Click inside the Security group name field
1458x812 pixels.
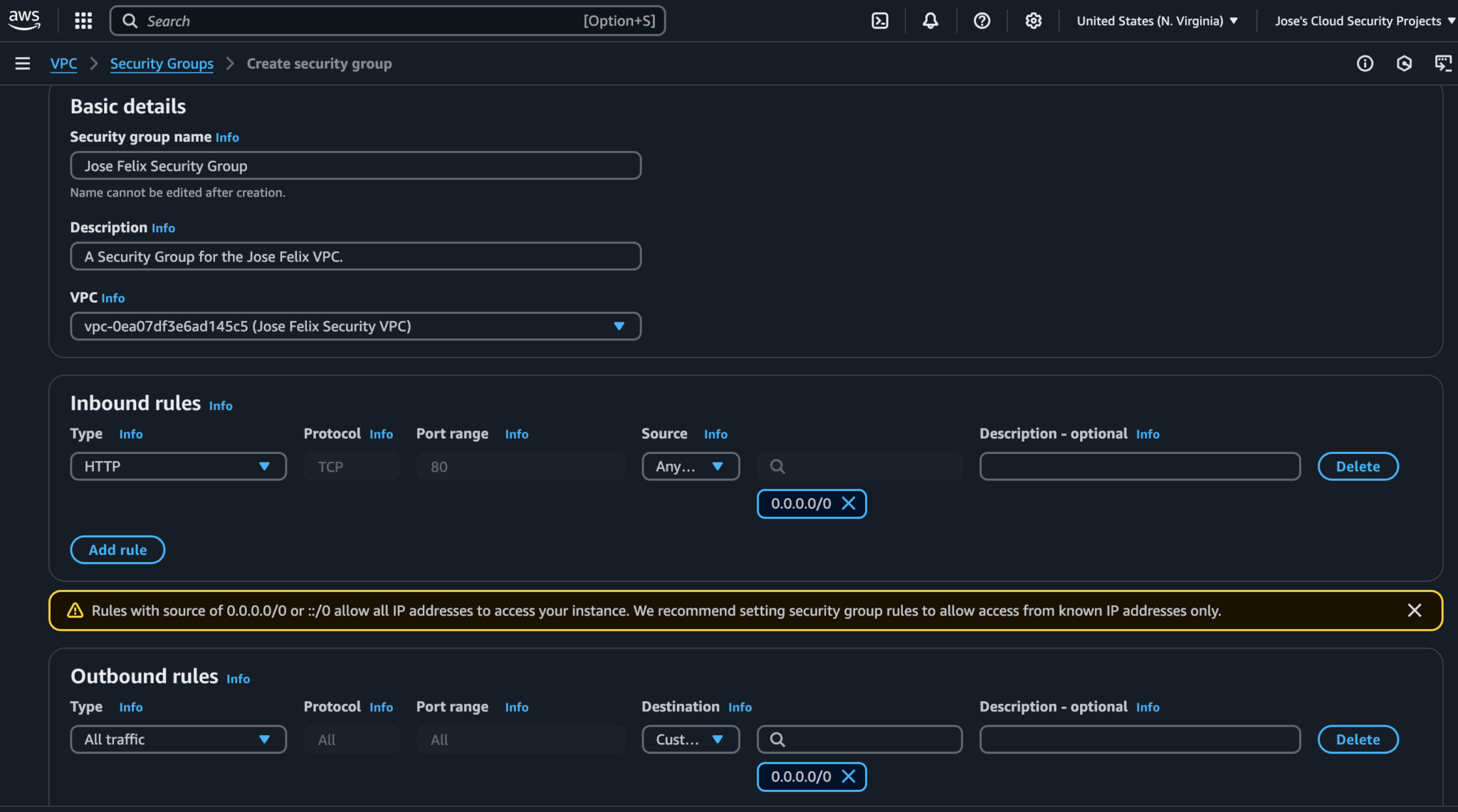pyautogui.click(x=356, y=165)
